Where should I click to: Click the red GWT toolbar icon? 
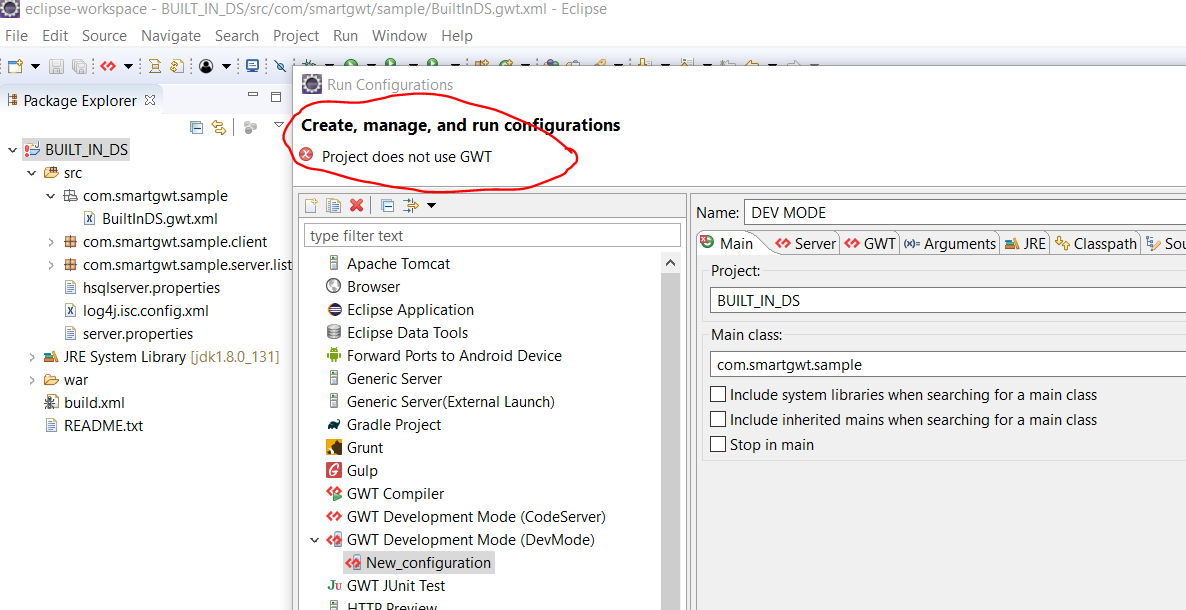[x=108, y=67]
